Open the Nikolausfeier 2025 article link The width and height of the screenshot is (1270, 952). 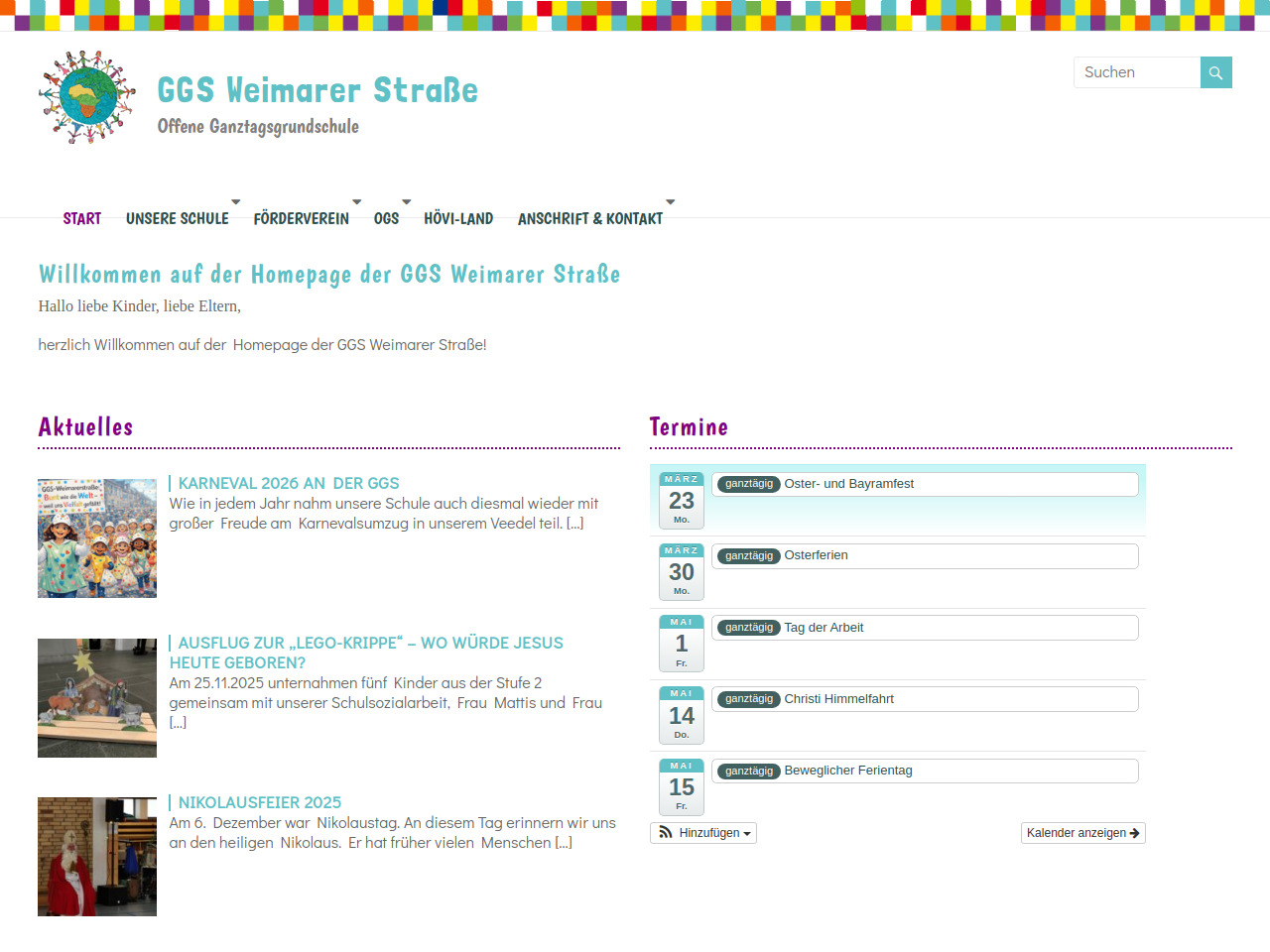259,802
